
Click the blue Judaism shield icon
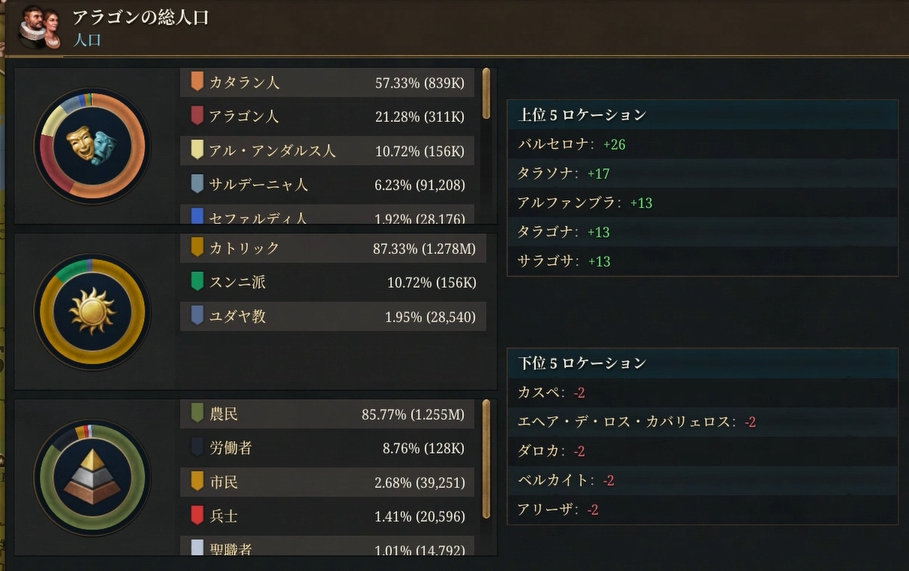[x=197, y=316]
